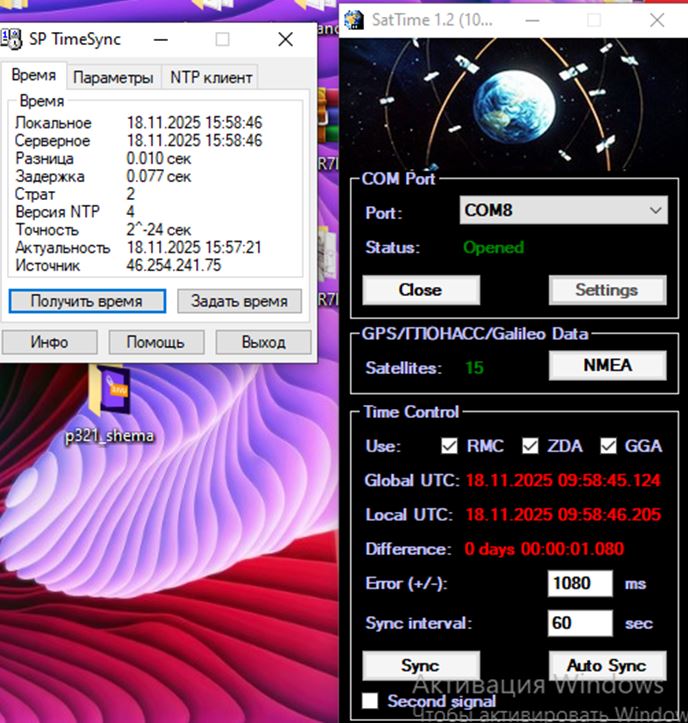Click the Задать время button
The width and height of the screenshot is (688, 723).
pyautogui.click(x=239, y=301)
